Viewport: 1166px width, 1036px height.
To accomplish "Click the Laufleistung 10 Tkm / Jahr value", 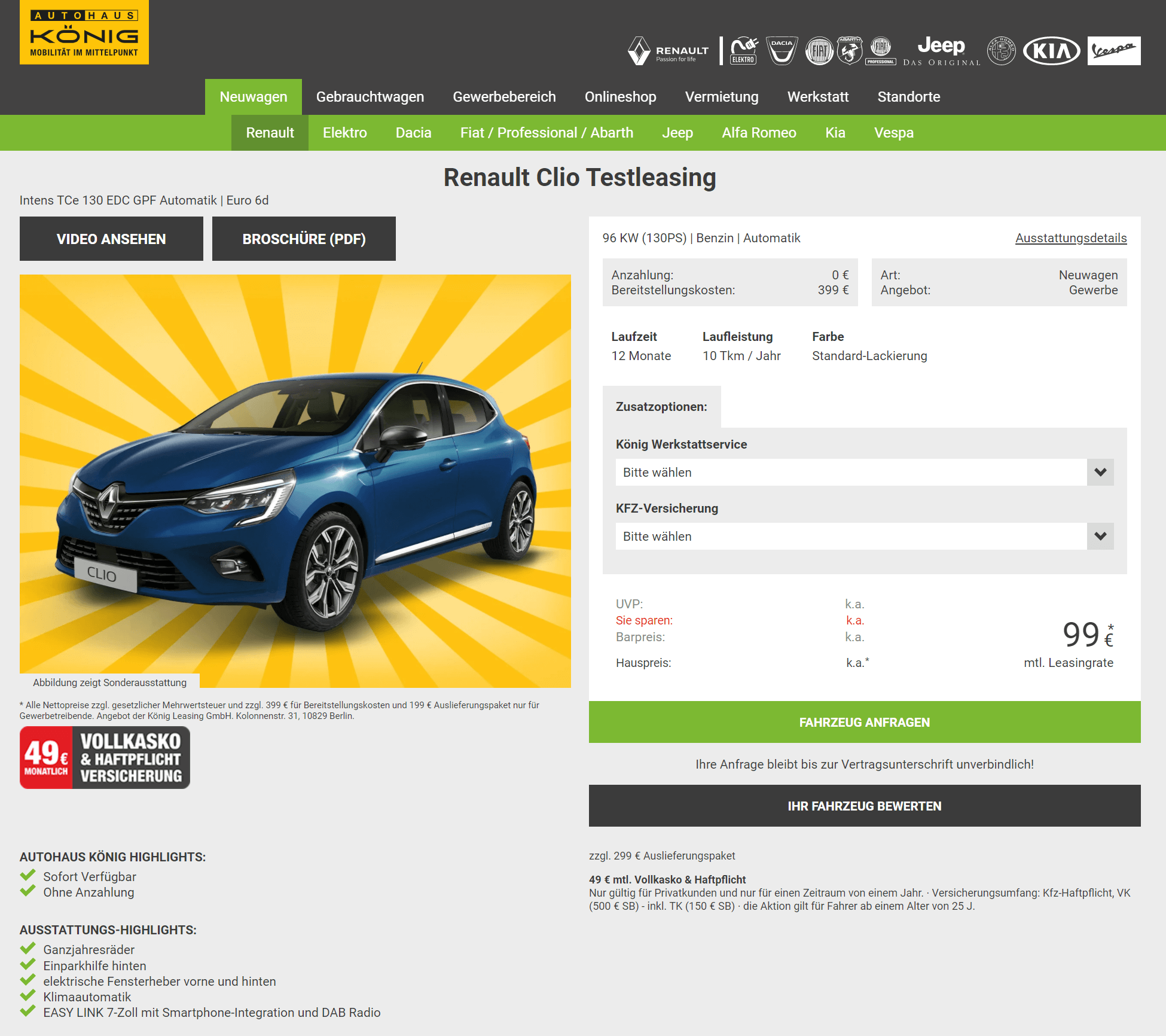I will click(x=741, y=356).
